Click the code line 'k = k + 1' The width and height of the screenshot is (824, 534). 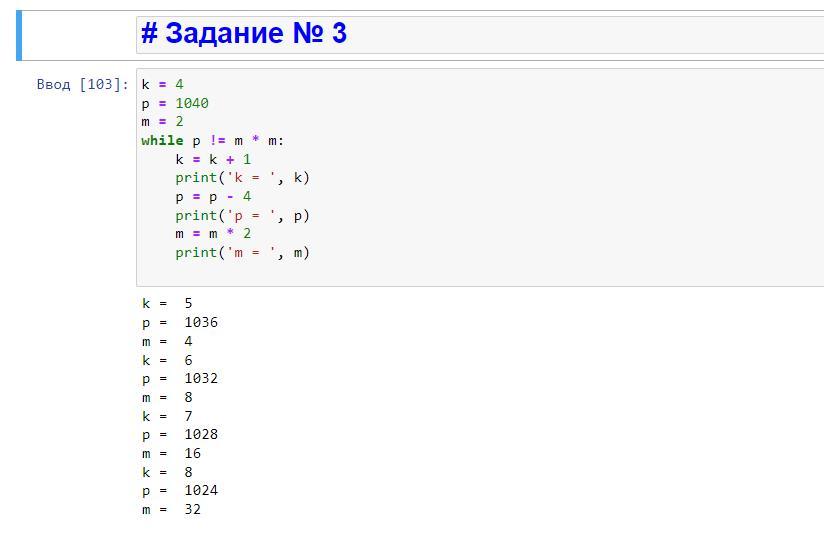click(x=213, y=159)
